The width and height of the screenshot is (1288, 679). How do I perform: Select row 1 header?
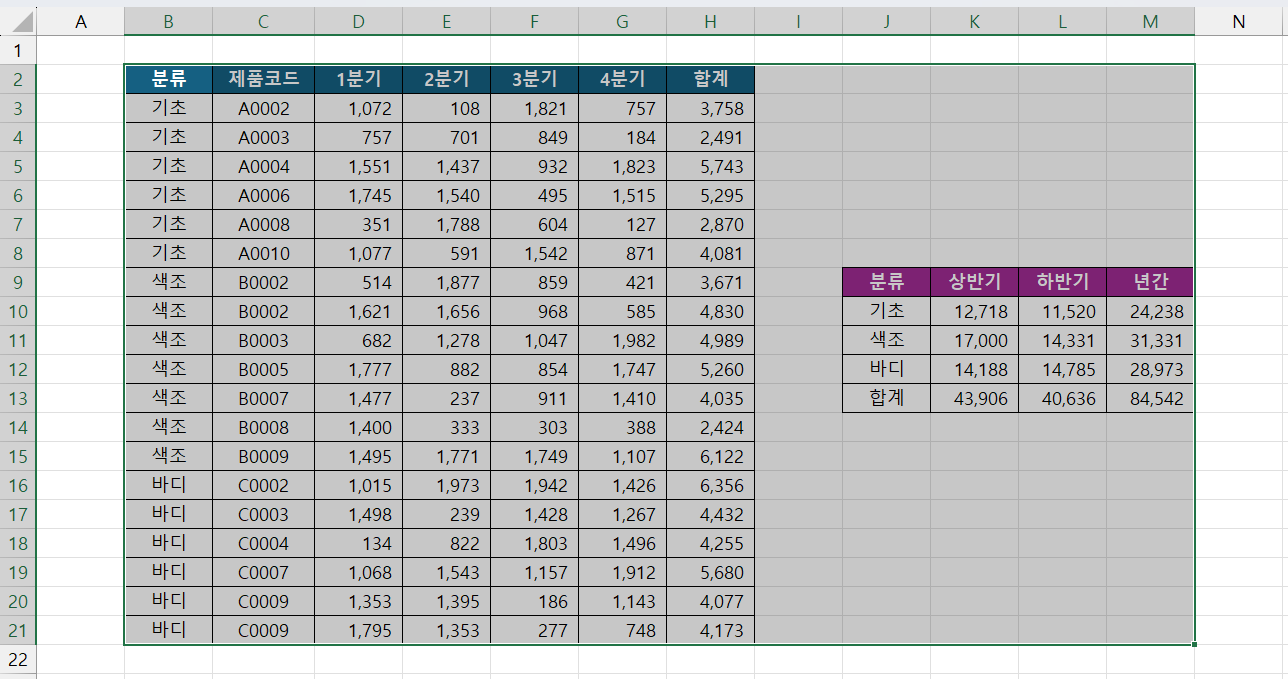(18, 50)
